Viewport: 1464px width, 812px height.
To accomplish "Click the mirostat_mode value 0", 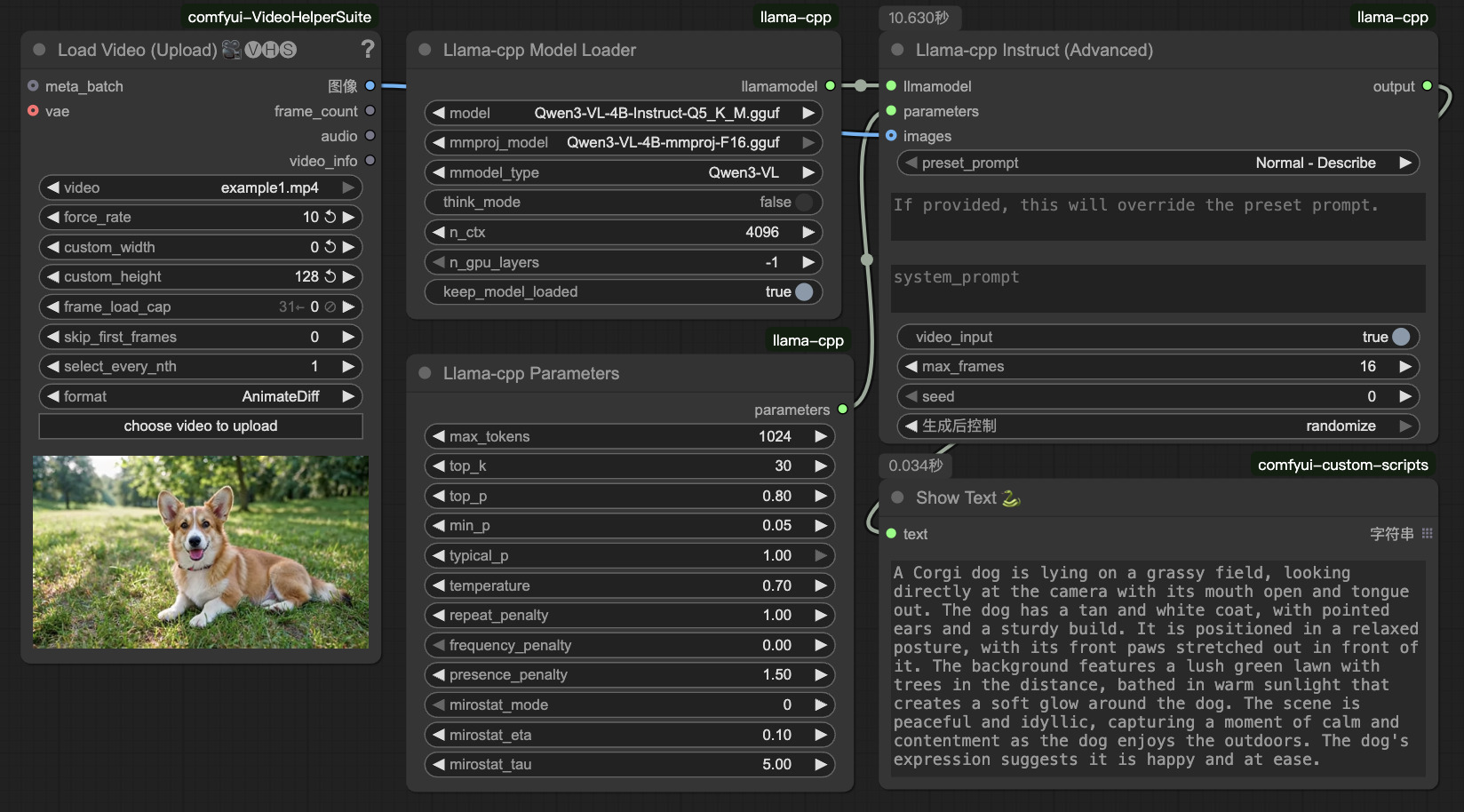I will pyautogui.click(x=787, y=705).
